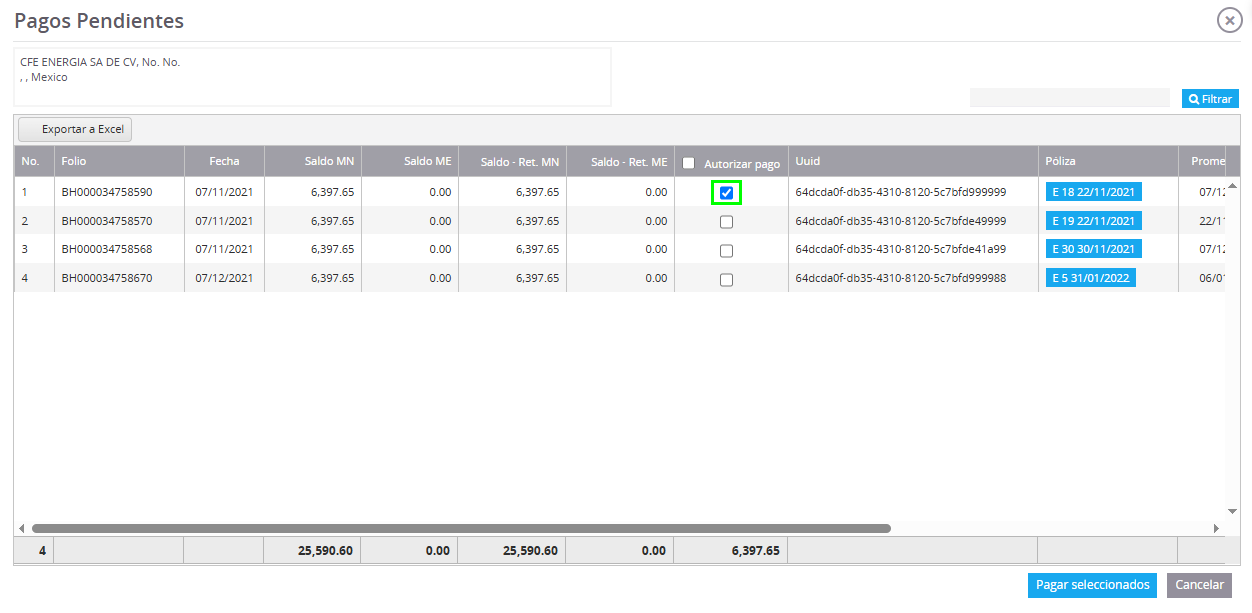The image size is (1252, 613).
Task: Sort by the Póliza column header
Action: pyautogui.click(x=1108, y=161)
